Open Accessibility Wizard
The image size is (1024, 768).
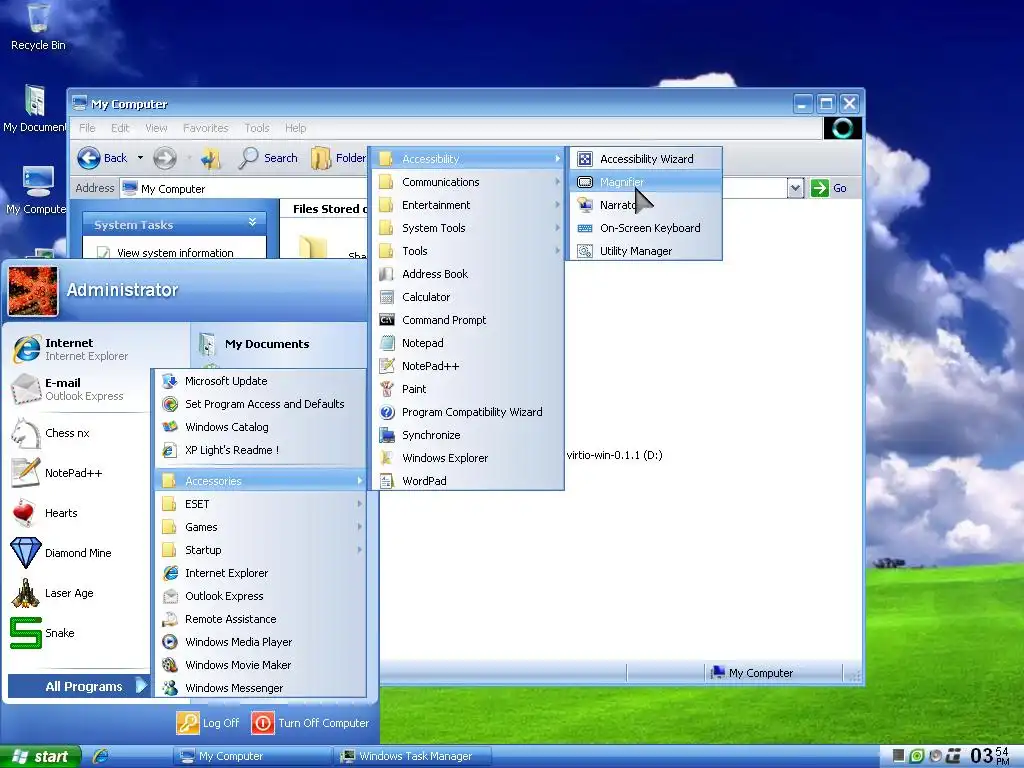[x=645, y=159]
